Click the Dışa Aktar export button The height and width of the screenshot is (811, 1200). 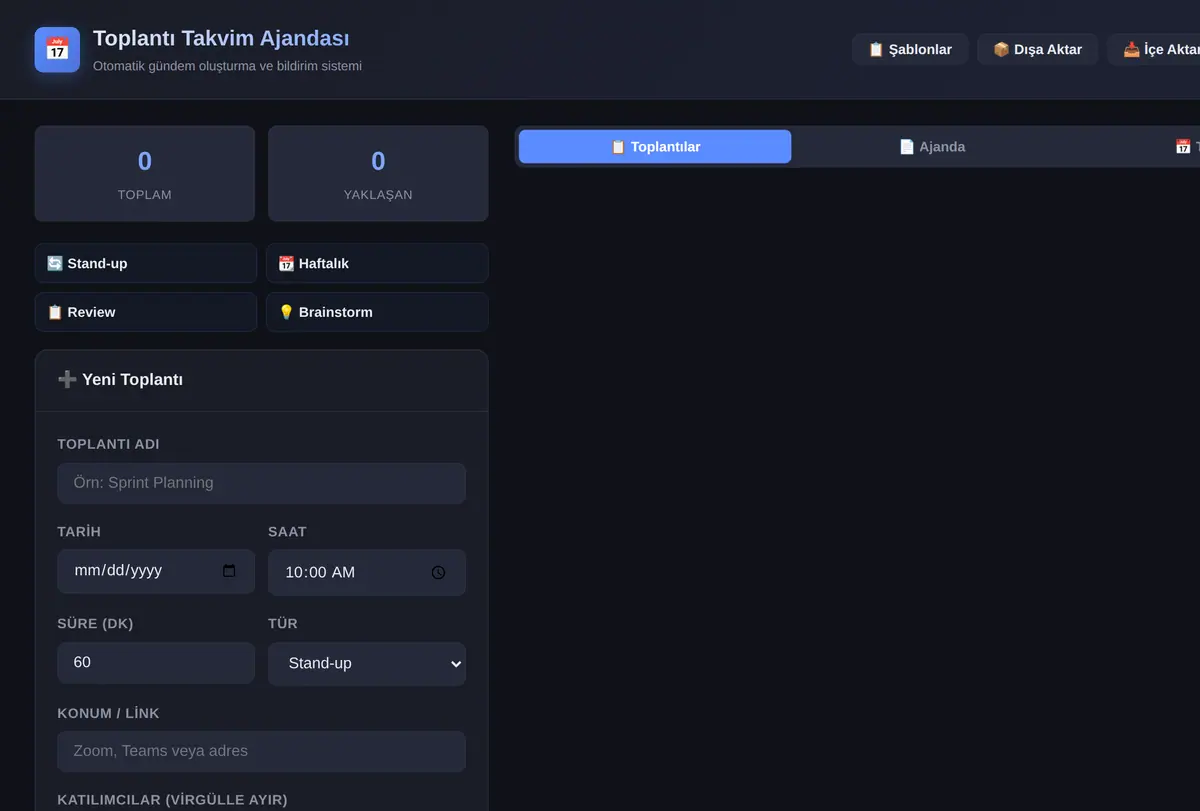pyautogui.click(x=1037, y=49)
